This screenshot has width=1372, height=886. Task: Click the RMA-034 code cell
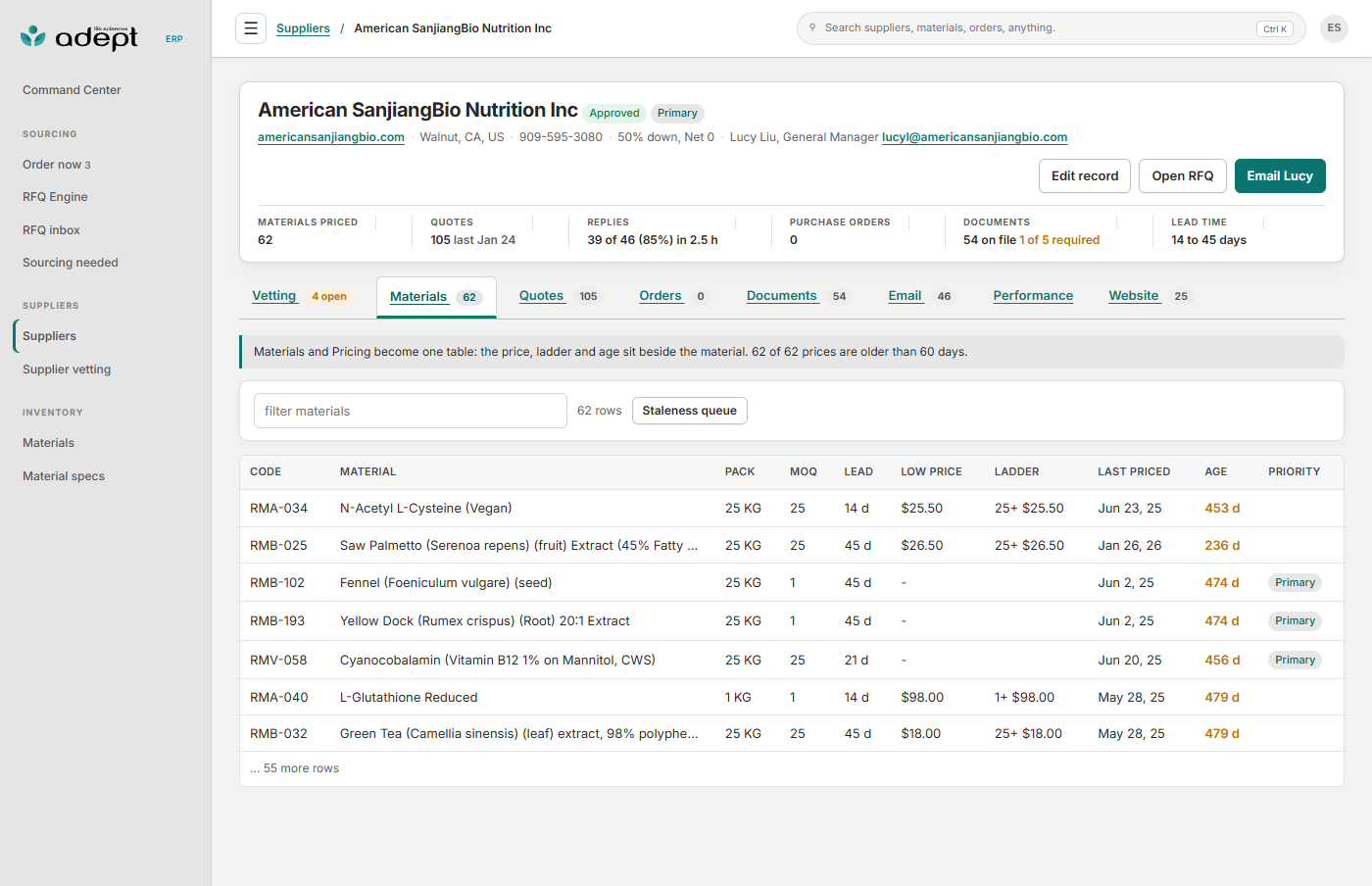278,509
